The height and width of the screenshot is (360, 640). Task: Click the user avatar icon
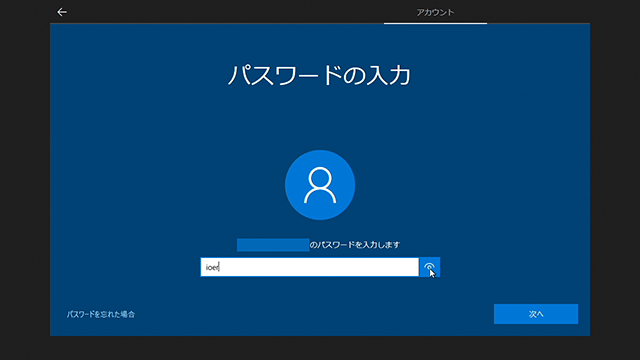click(320, 185)
